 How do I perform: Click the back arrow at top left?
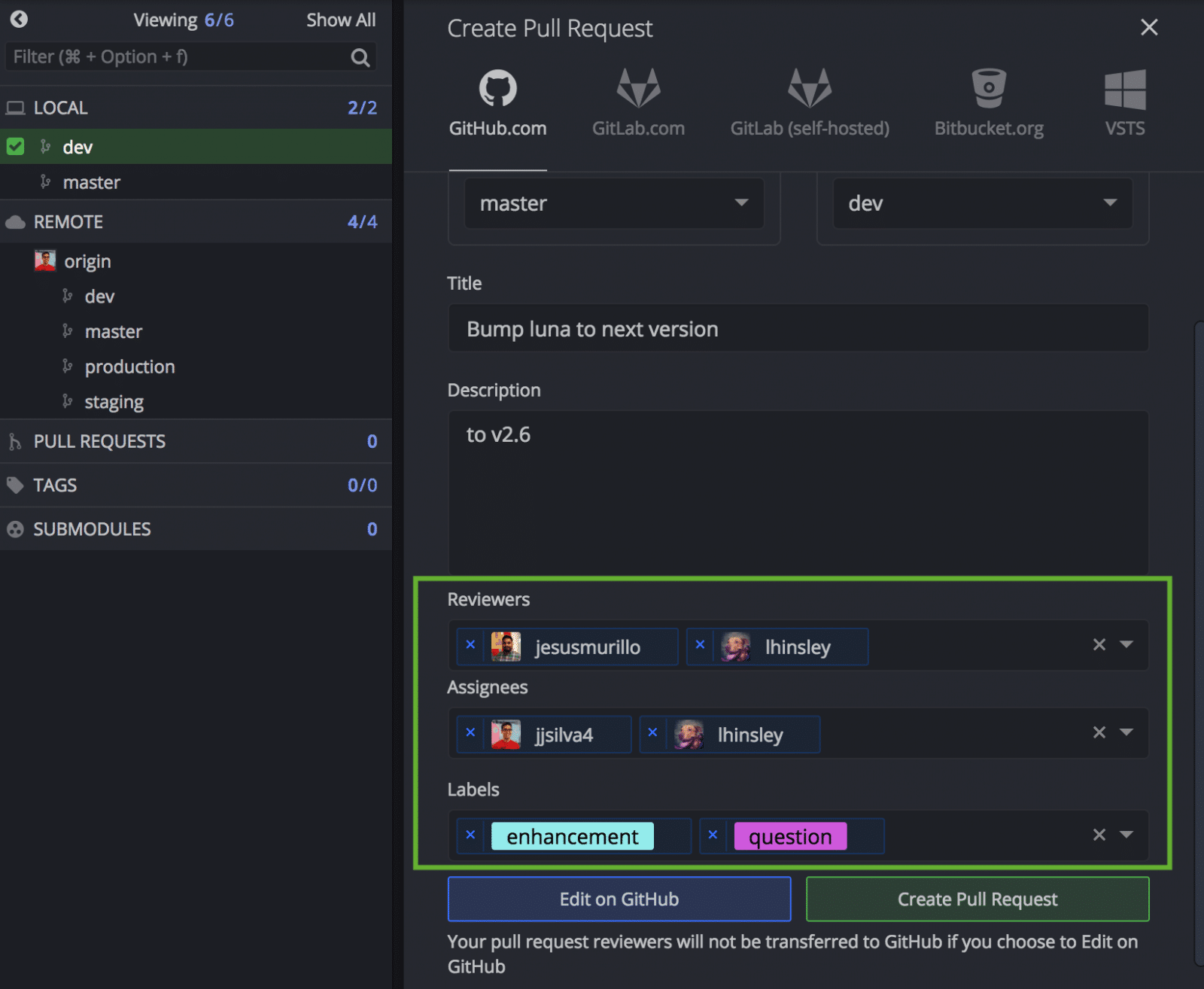coord(18,20)
